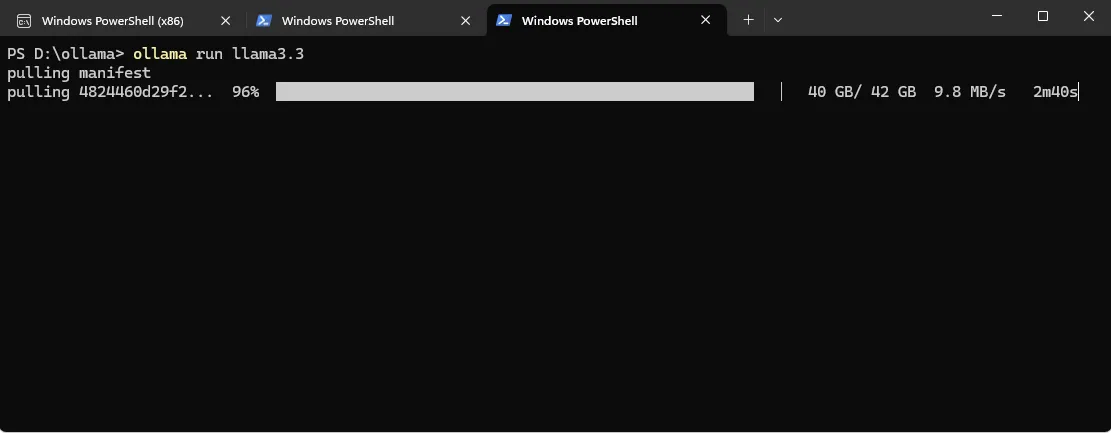Minimize the terminal window

(997, 16)
